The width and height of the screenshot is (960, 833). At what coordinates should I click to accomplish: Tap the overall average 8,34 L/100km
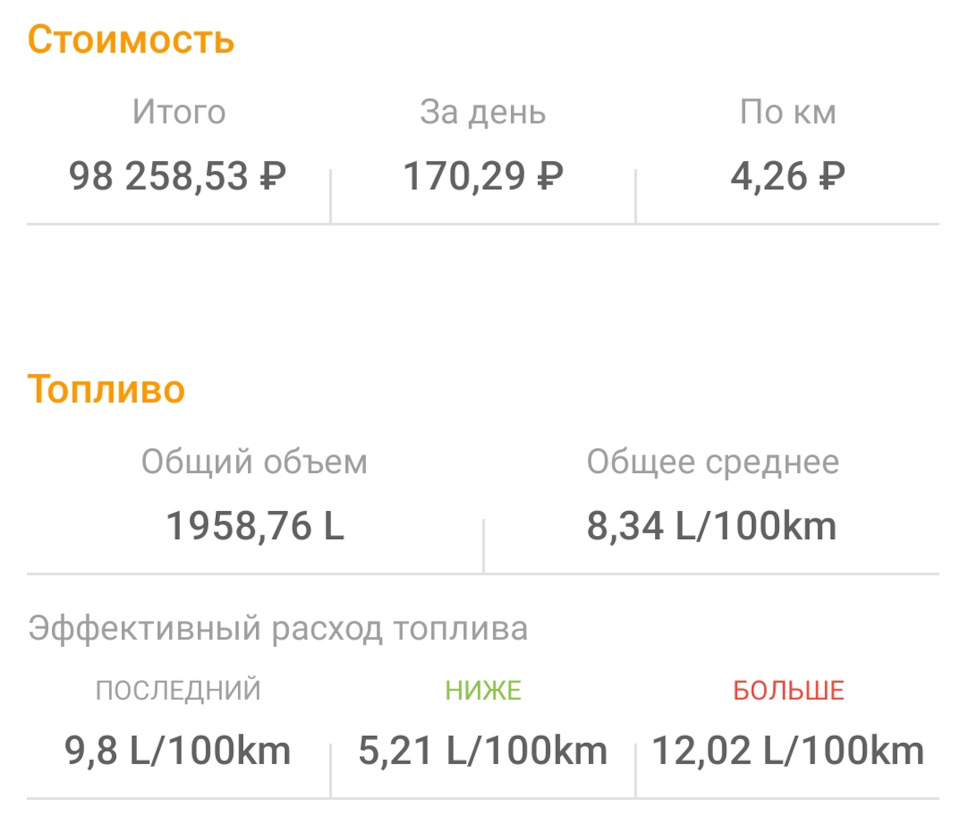(712, 526)
